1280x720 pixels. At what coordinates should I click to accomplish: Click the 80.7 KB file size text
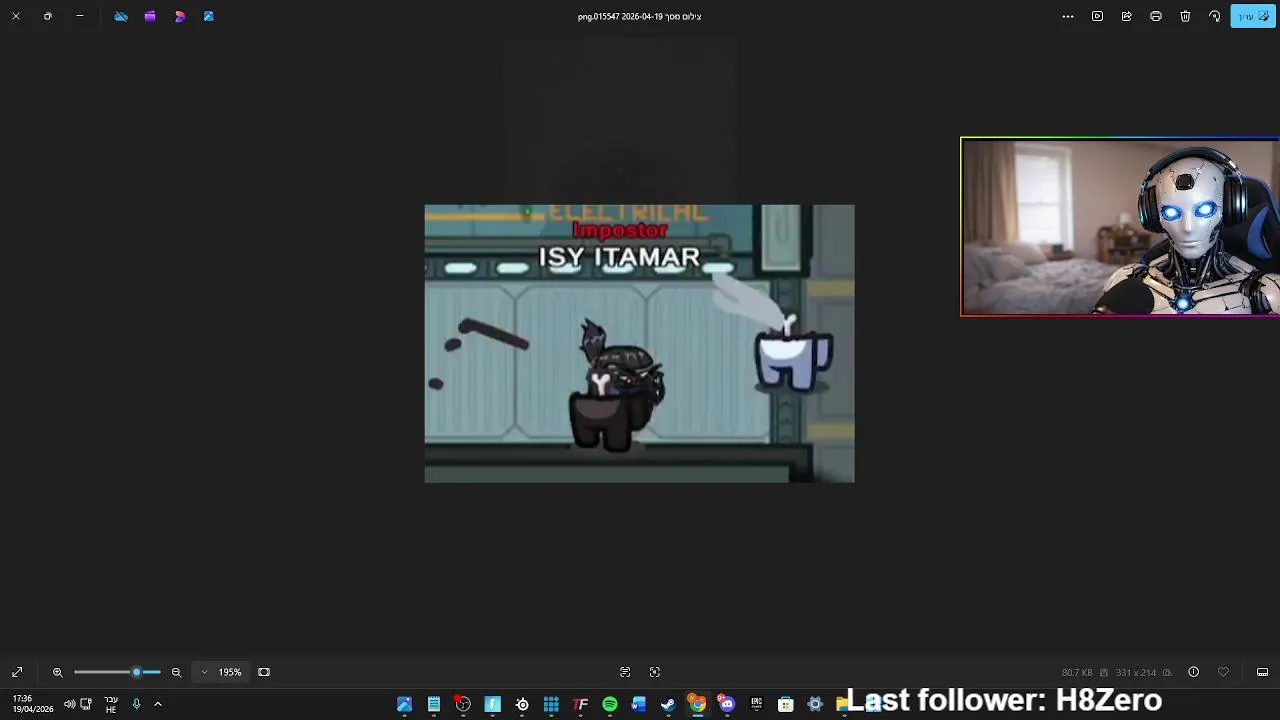click(1077, 672)
